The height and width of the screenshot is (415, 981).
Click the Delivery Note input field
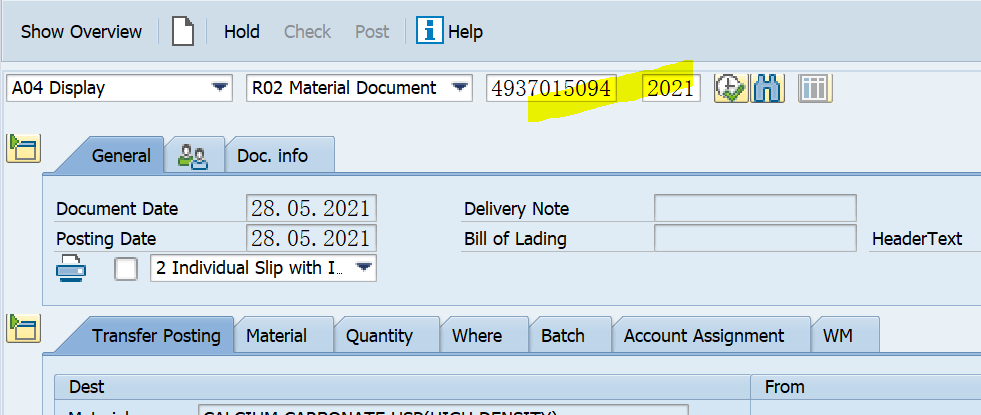click(755, 208)
